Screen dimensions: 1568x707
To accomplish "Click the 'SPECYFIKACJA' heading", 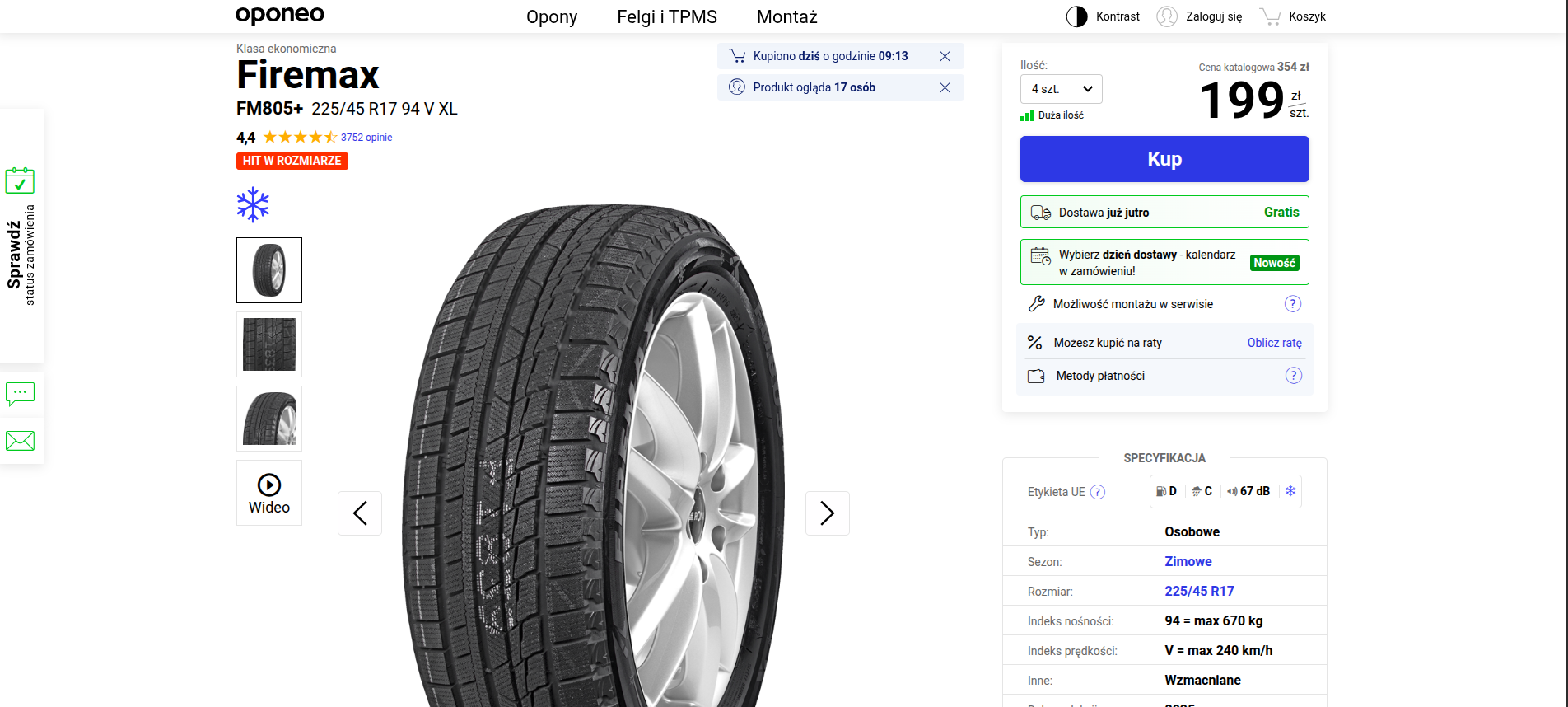I will point(1164,458).
